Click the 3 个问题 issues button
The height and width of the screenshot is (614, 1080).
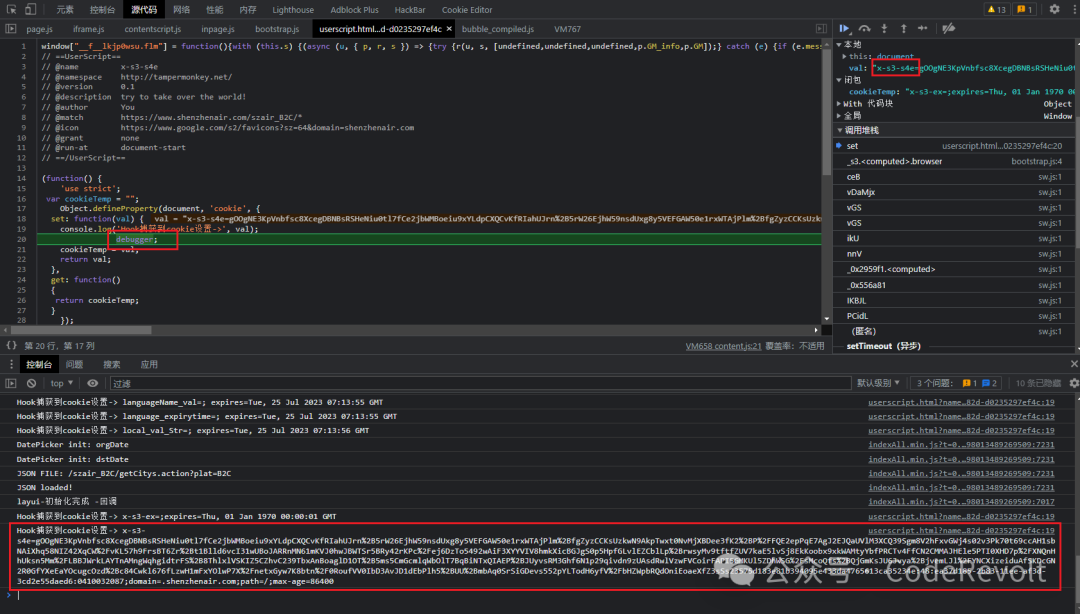point(956,383)
